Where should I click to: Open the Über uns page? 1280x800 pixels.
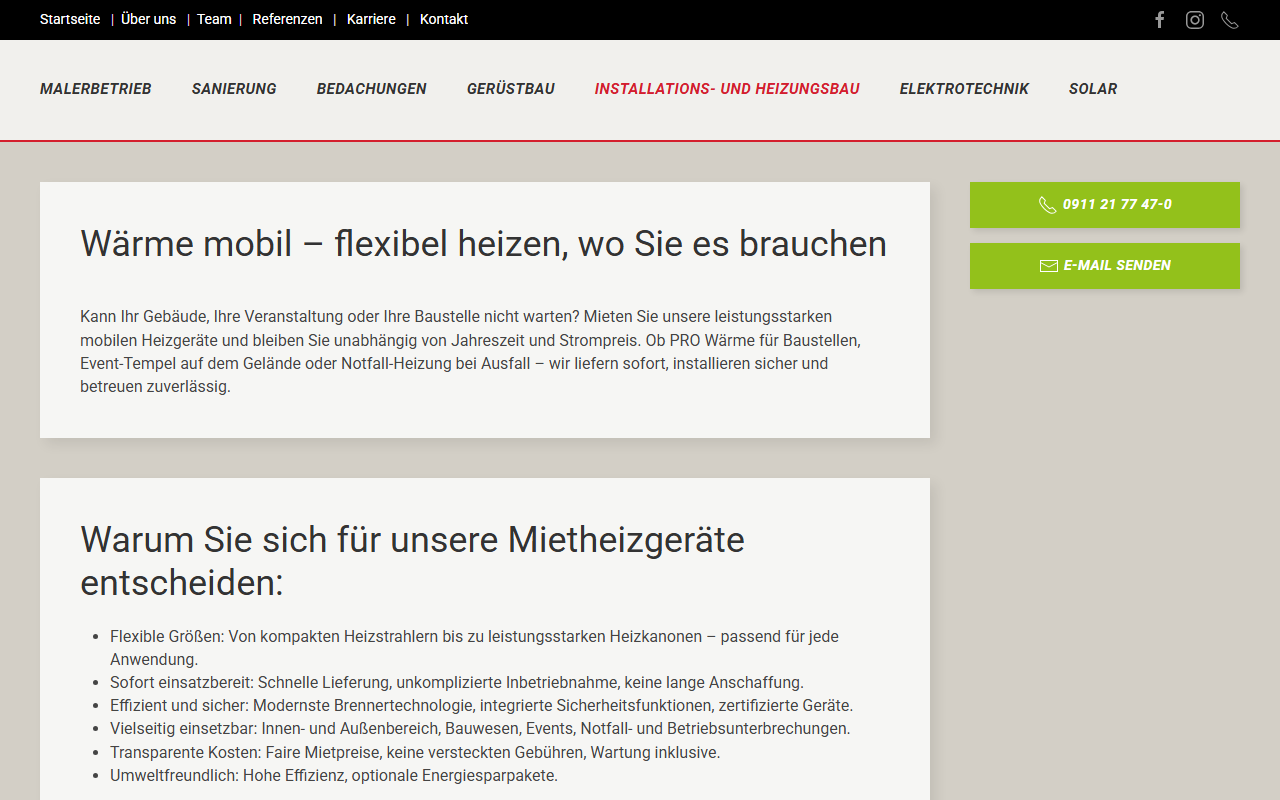148,19
